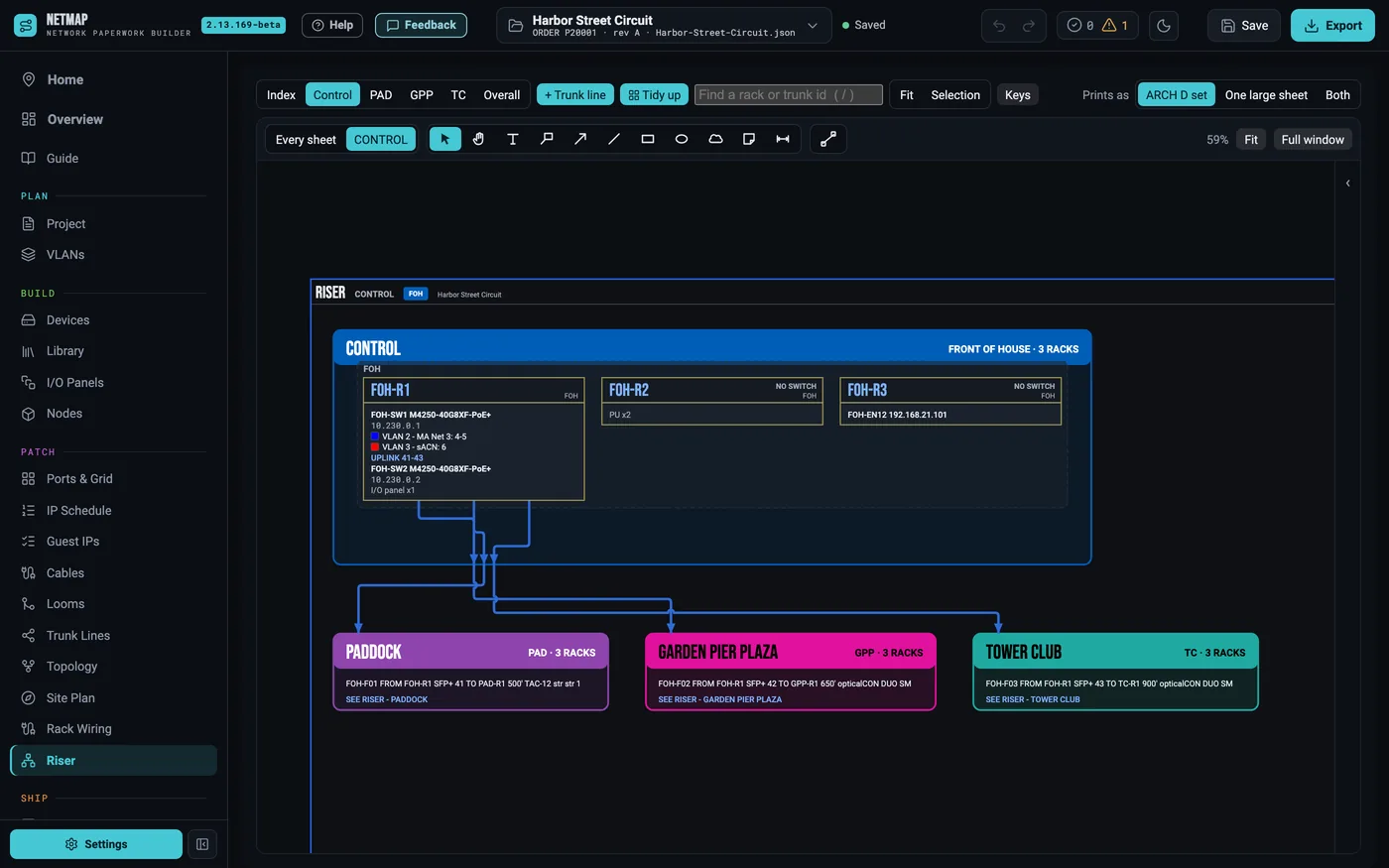Click the rack or trunk search field

coord(789,95)
